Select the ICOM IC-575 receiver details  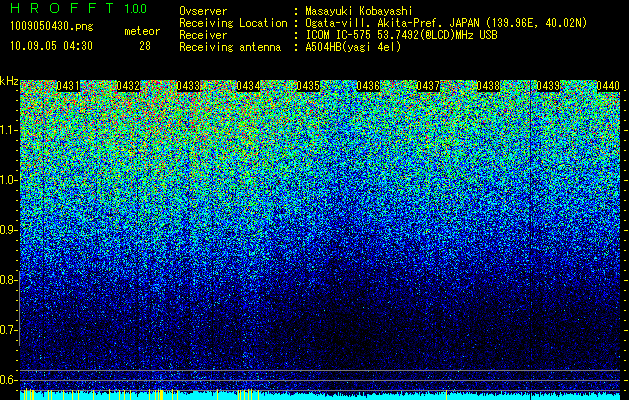coord(401,35)
